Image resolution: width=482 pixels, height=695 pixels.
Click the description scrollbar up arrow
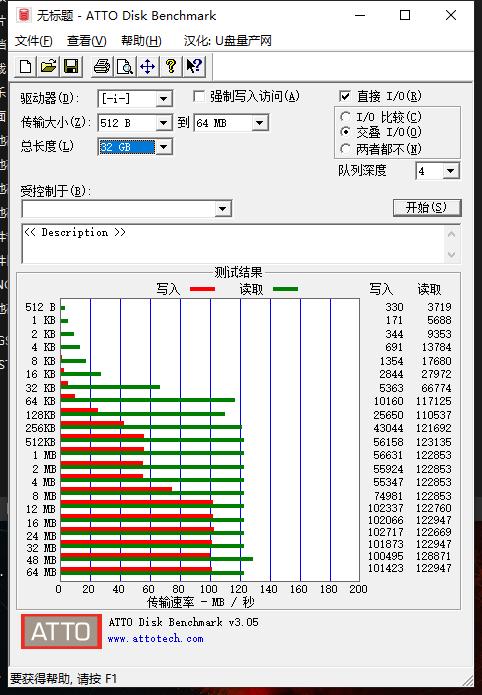(x=451, y=234)
